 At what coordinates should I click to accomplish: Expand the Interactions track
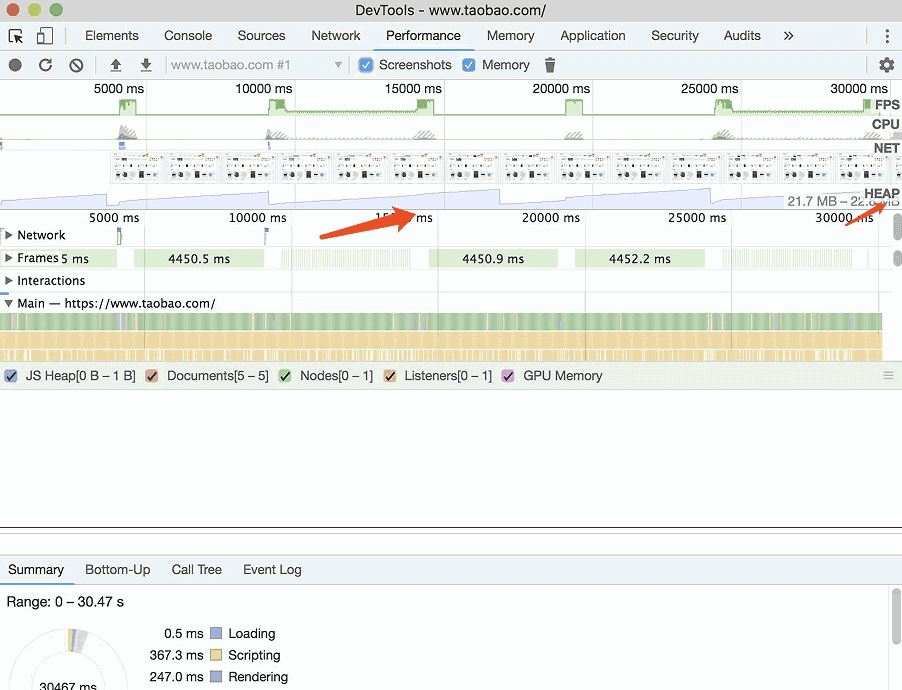[x=9, y=280]
